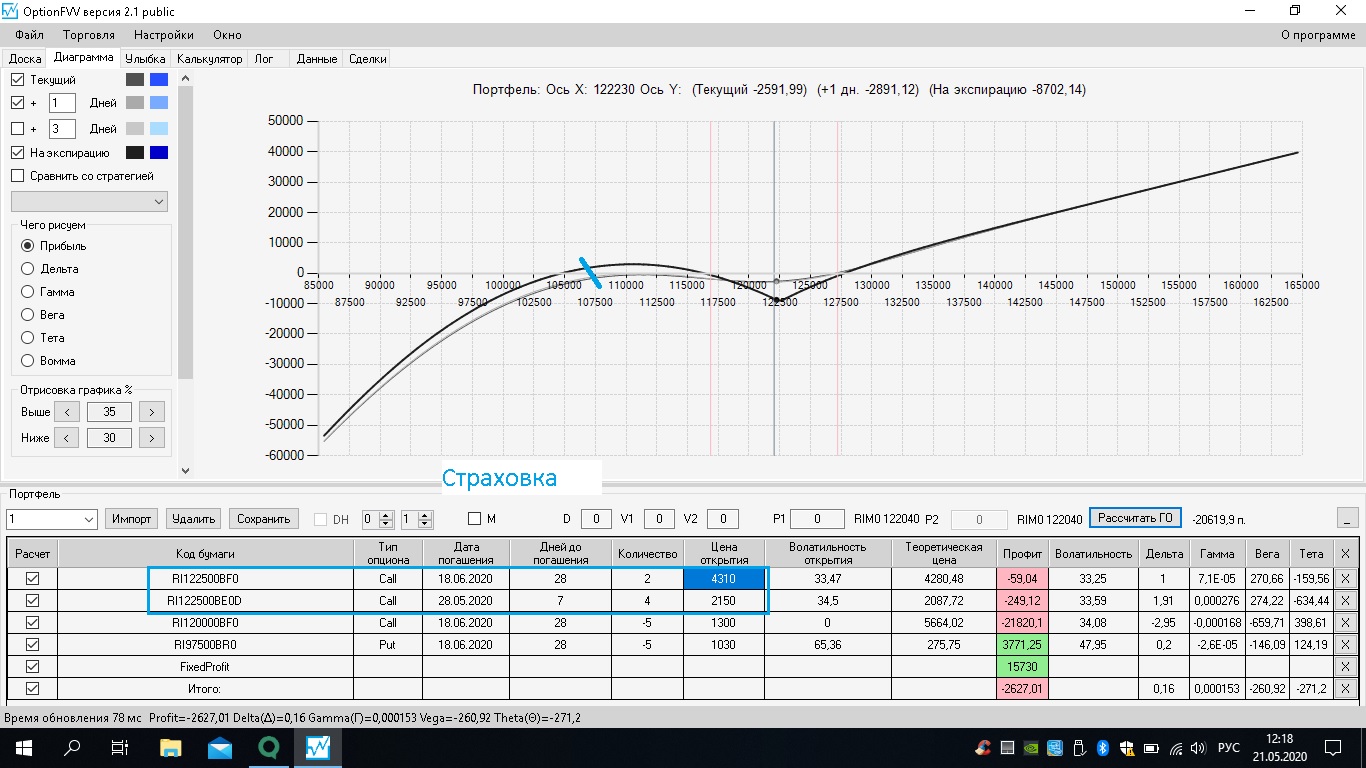Remove the RI122500BE0D row with its X button

point(1345,601)
